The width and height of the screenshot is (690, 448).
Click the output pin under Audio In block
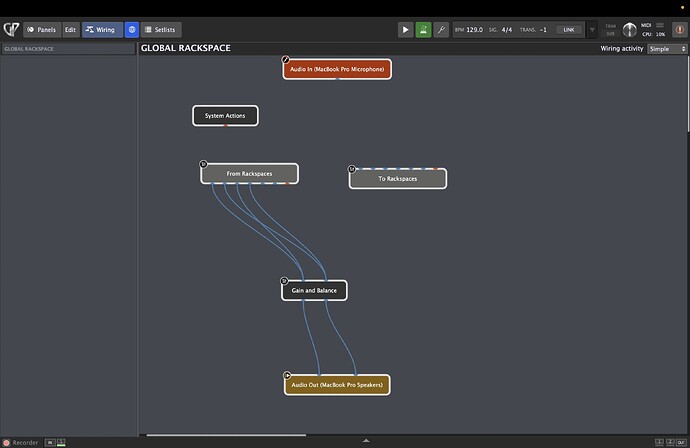pos(337,79)
